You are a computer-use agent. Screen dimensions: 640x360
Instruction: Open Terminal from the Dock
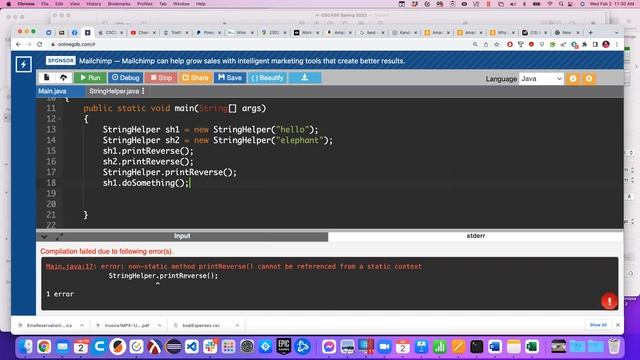pos(476,347)
